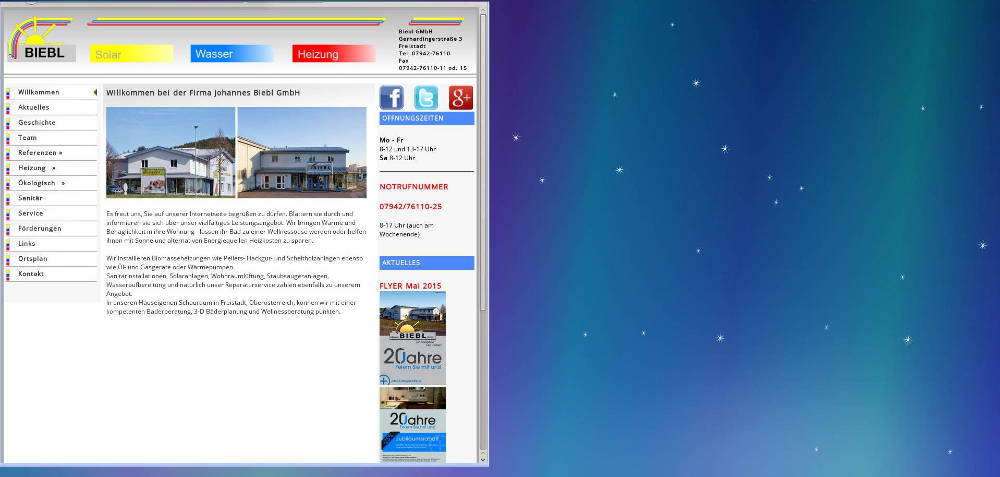Image resolution: width=1000 pixels, height=477 pixels.
Task: Open the lower 20 Jahre flyer thumbnail
Action: click(x=413, y=424)
